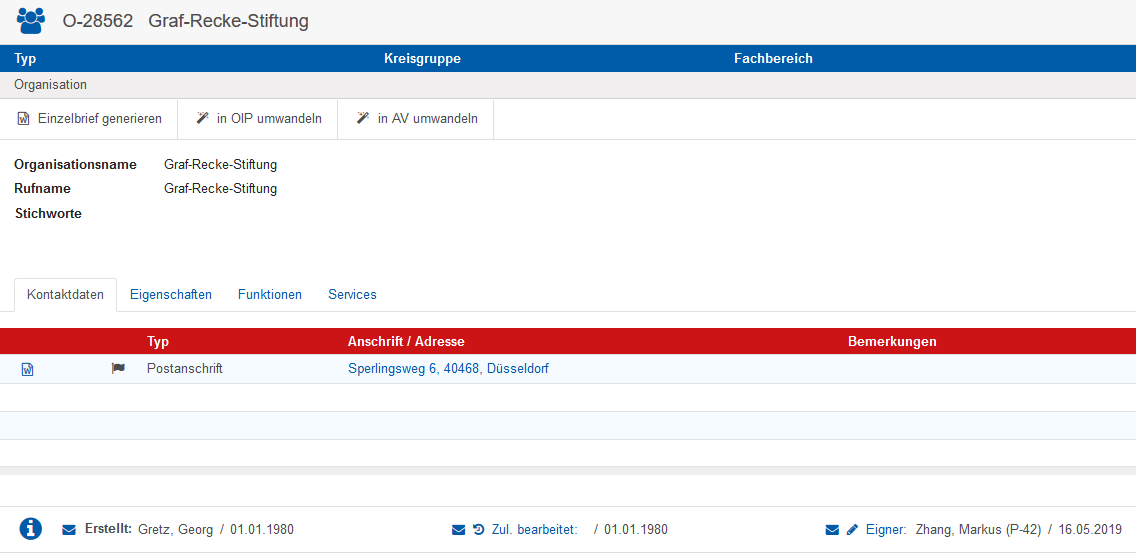
Task: Click the envelope icon before Zul. bearbeitet
Action: click(459, 530)
